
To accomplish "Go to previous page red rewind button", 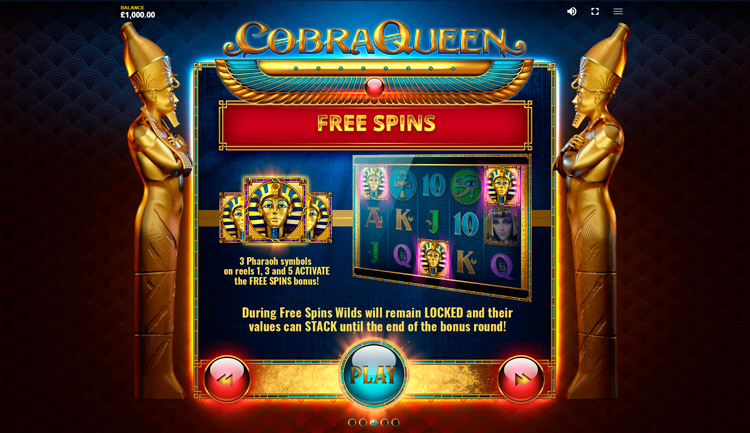I will coord(227,379).
